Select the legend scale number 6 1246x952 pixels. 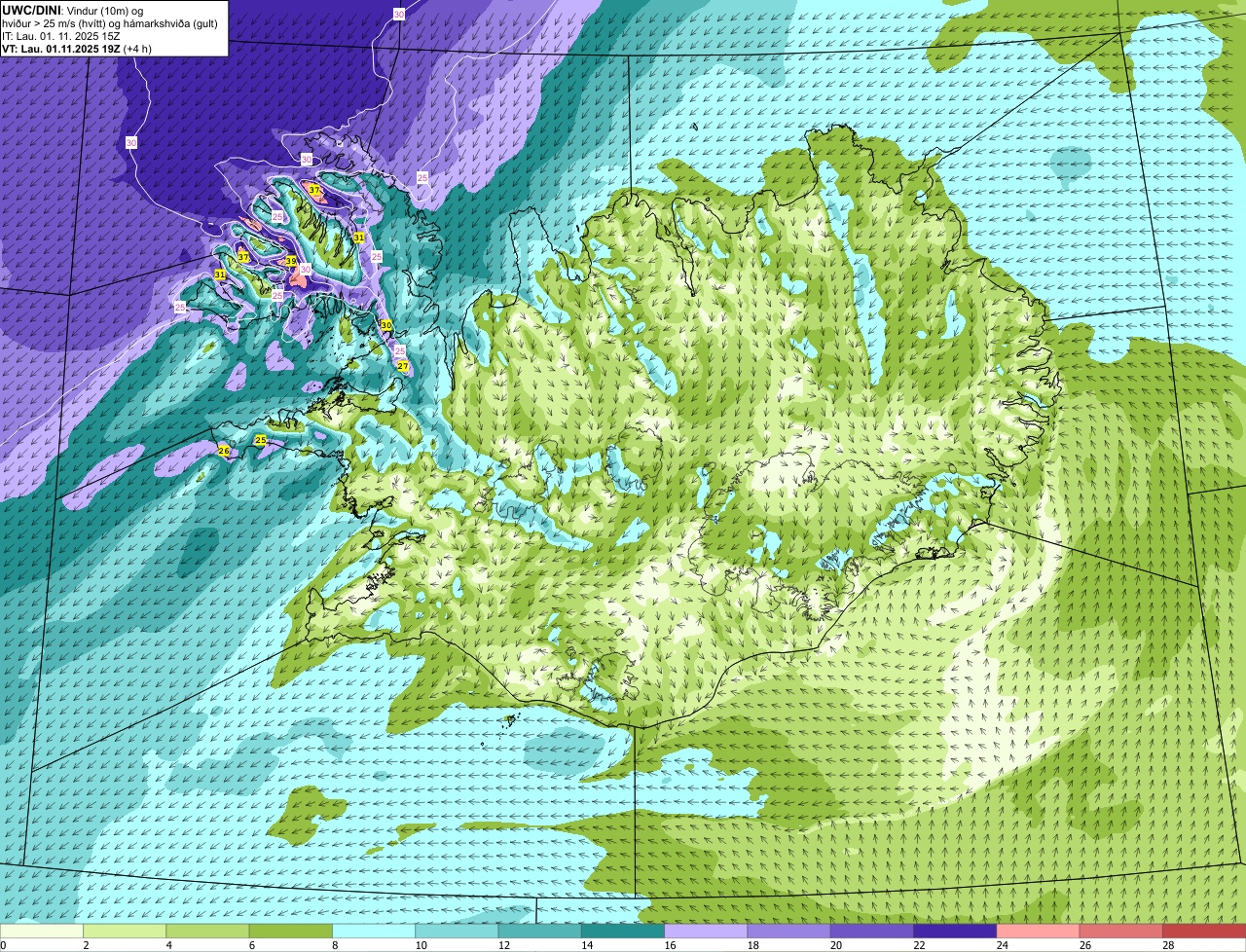click(251, 945)
